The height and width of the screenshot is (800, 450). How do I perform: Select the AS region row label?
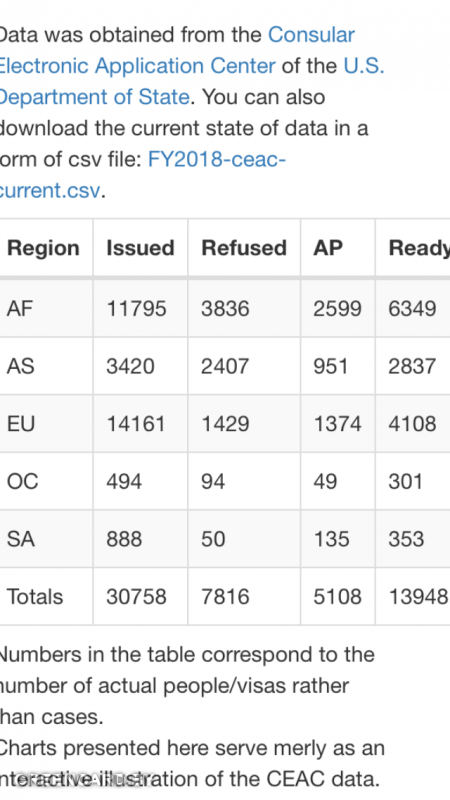point(20,366)
